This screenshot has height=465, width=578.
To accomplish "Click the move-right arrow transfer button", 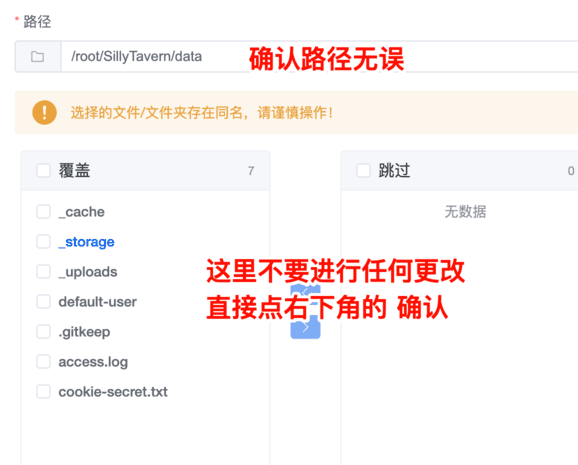I will point(305,327).
